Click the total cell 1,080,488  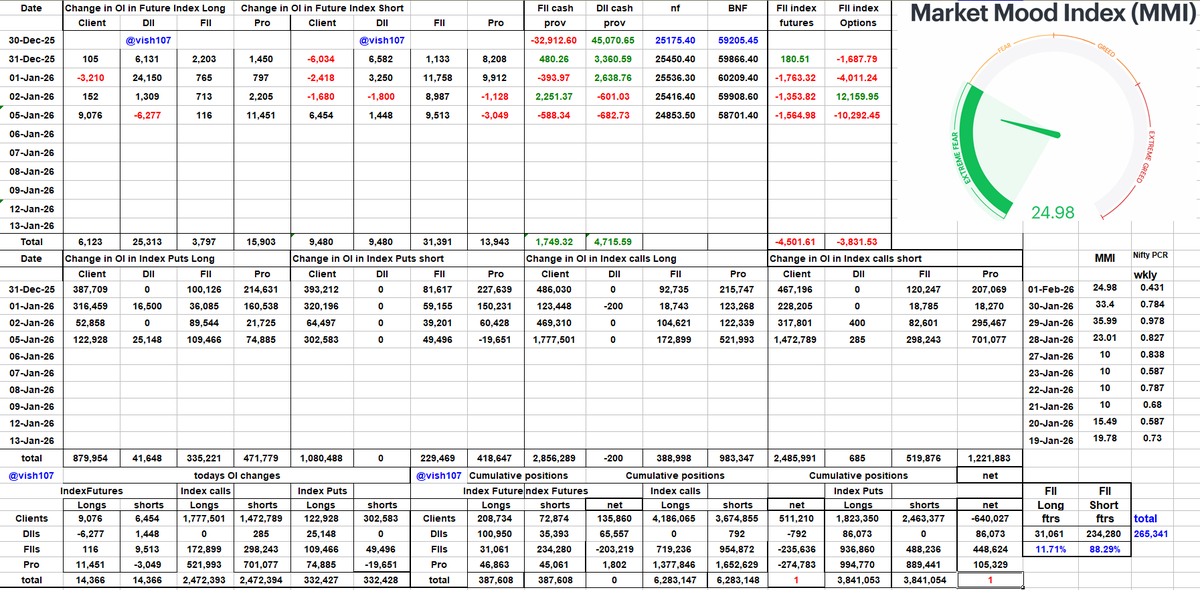(x=322, y=458)
